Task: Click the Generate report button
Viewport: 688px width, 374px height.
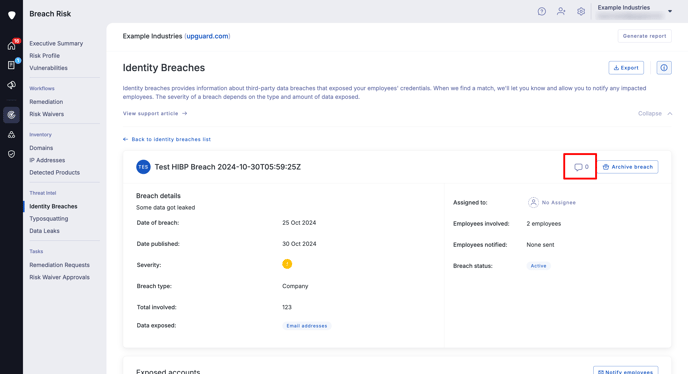Action: [x=645, y=36]
